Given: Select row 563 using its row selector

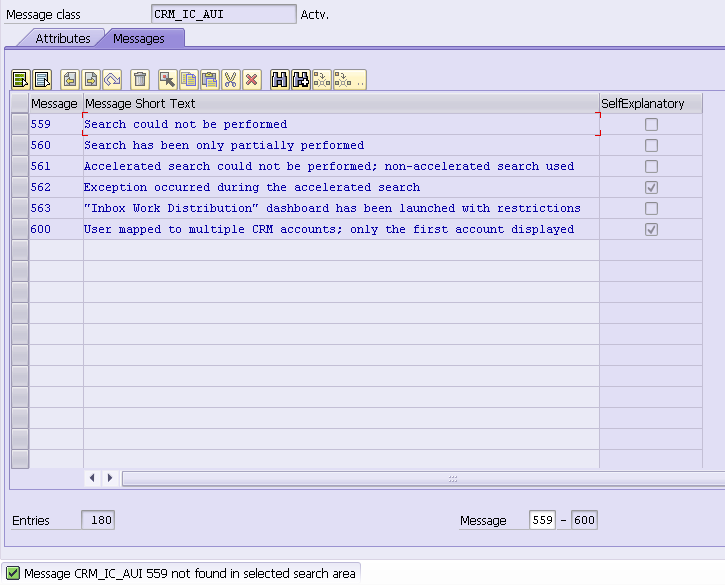Looking at the screenshot, I should pyautogui.click(x=20, y=209).
